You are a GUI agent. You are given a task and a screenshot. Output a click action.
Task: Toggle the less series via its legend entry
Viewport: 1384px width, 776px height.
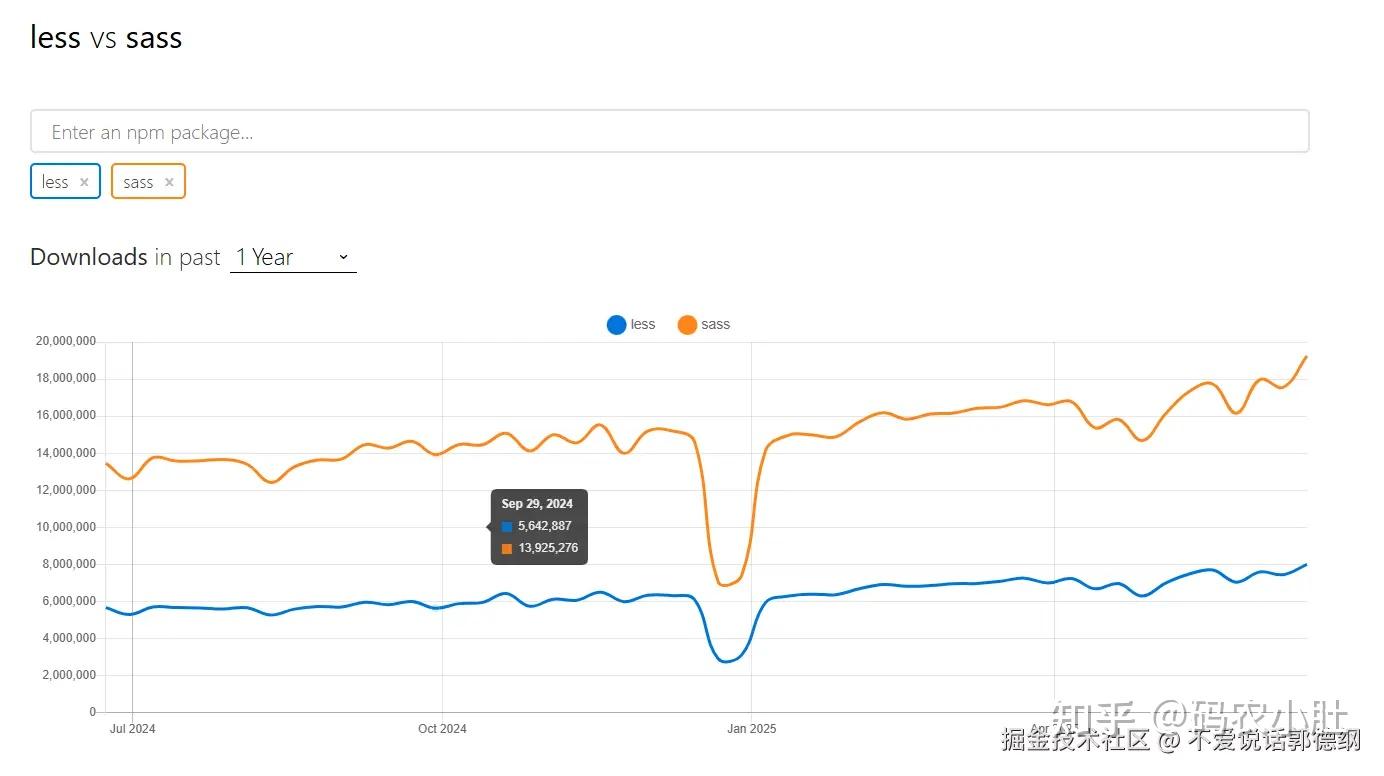coord(631,324)
